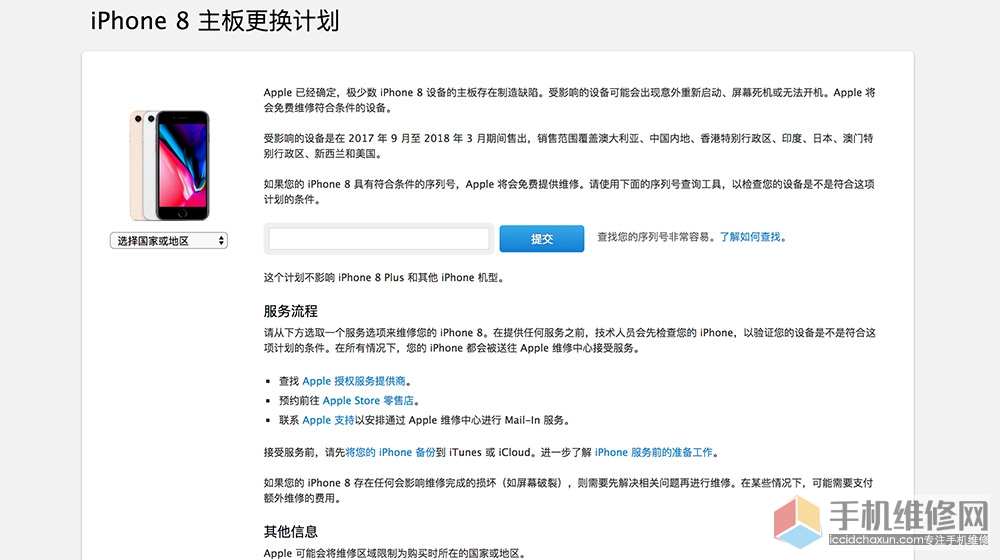1000x560 pixels.
Task: Open Apple Store 零售店 link
Action: point(368,401)
